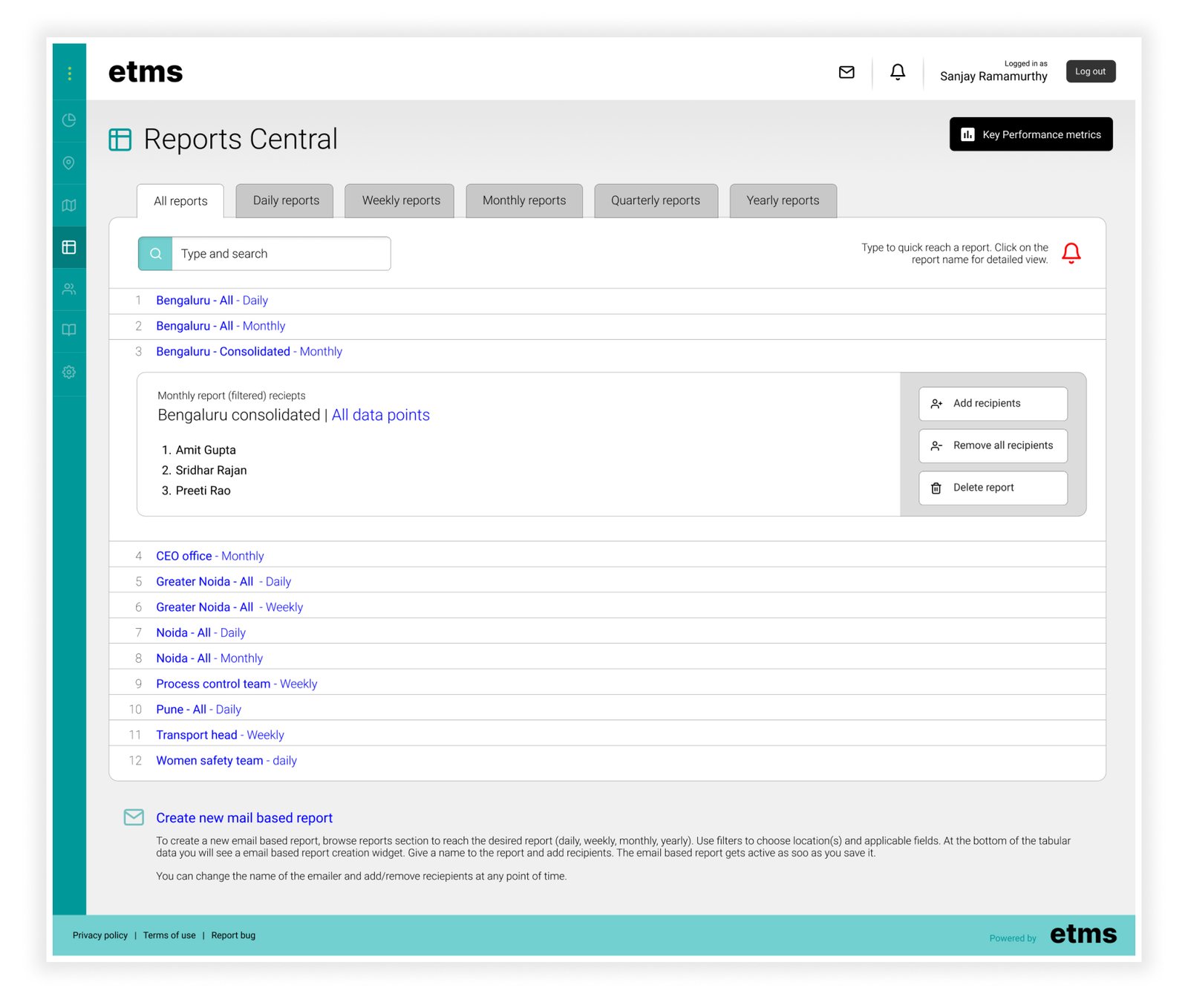Open the pie chart dashboard icon
The height and width of the screenshot is (1008, 1188).
[x=69, y=120]
